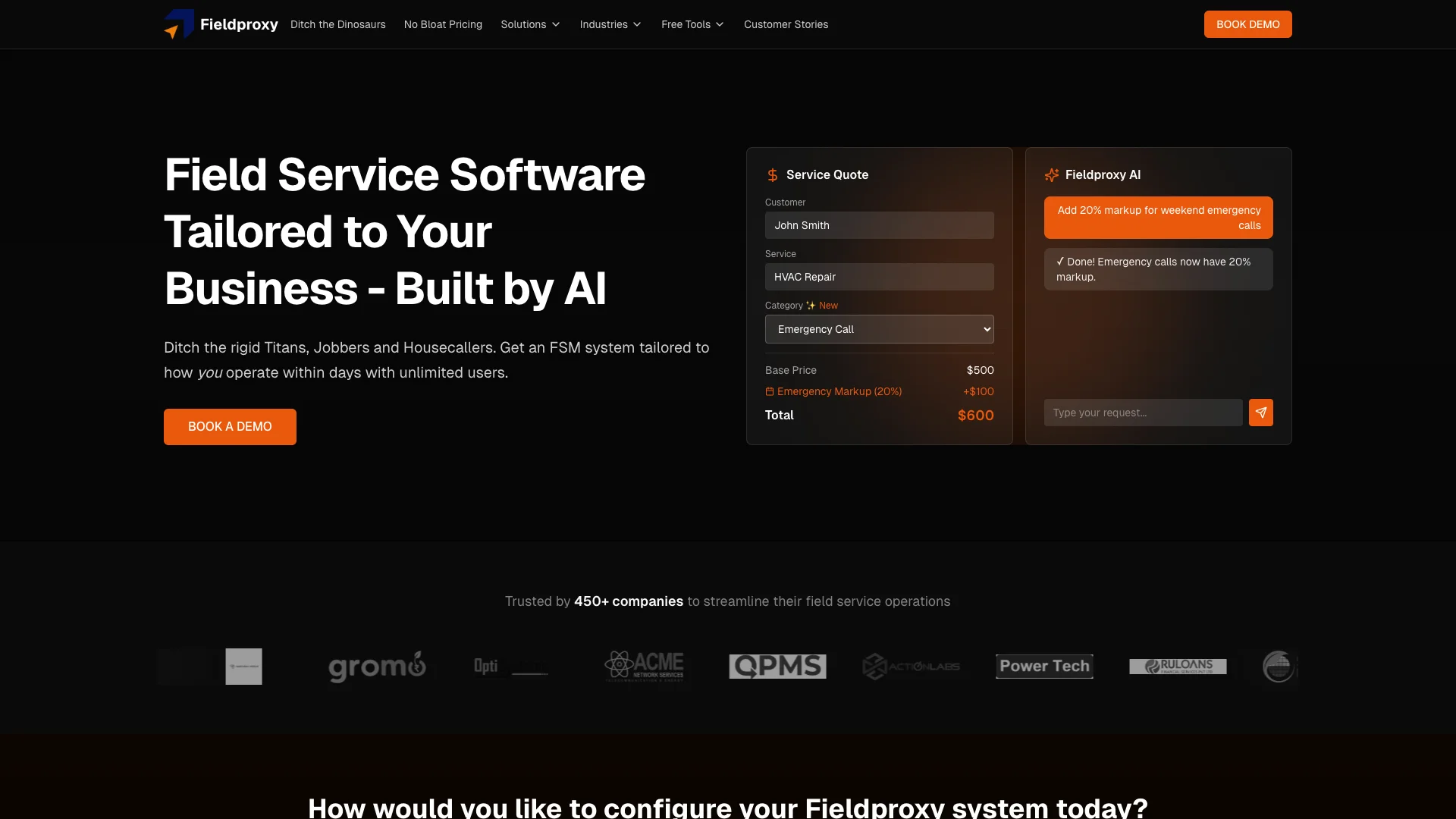1456x819 pixels.
Task: Click the 'Done! Emergency calls' reply message
Action: (x=1158, y=269)
